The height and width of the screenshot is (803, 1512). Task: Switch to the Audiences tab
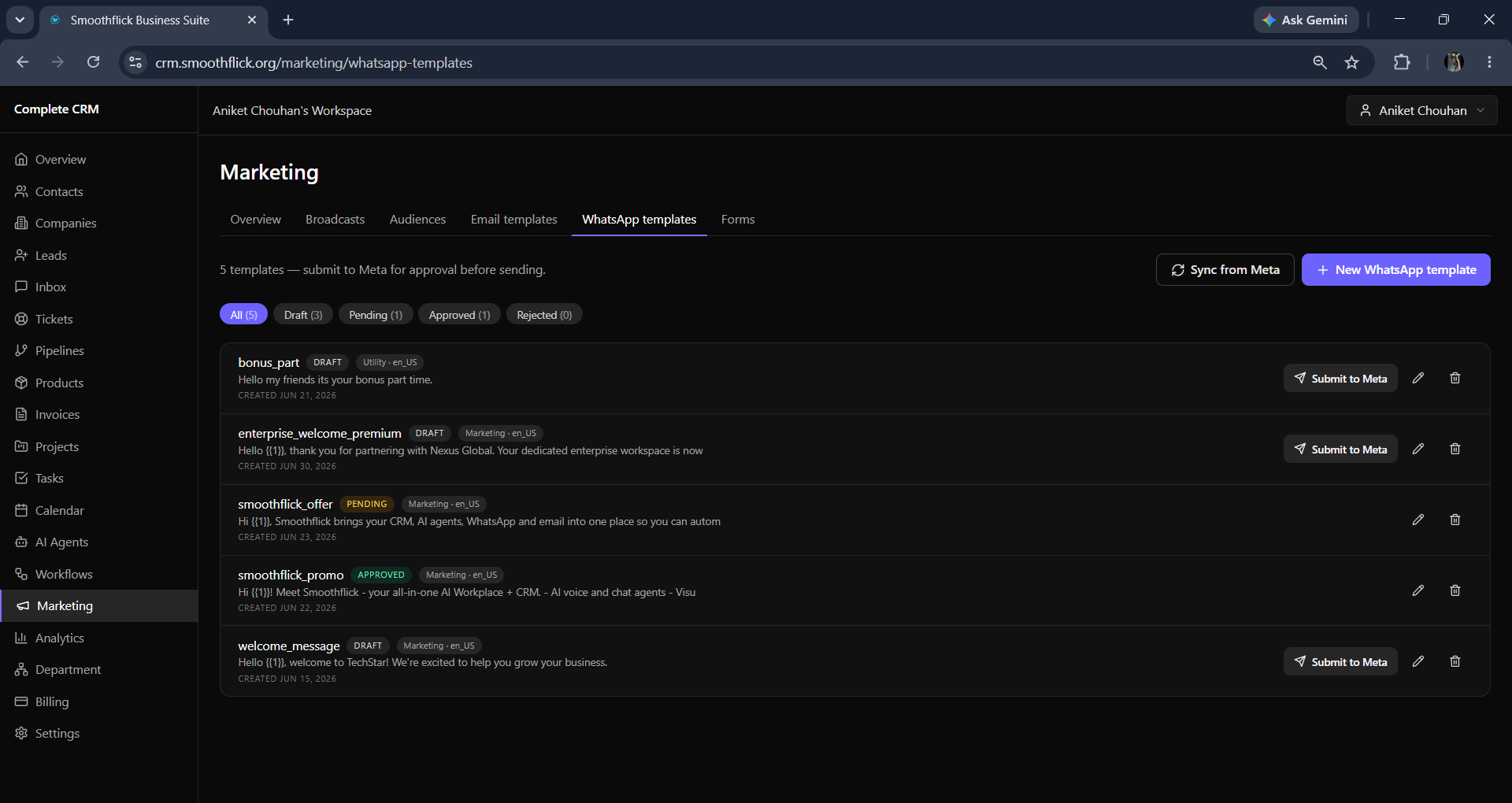417,220
